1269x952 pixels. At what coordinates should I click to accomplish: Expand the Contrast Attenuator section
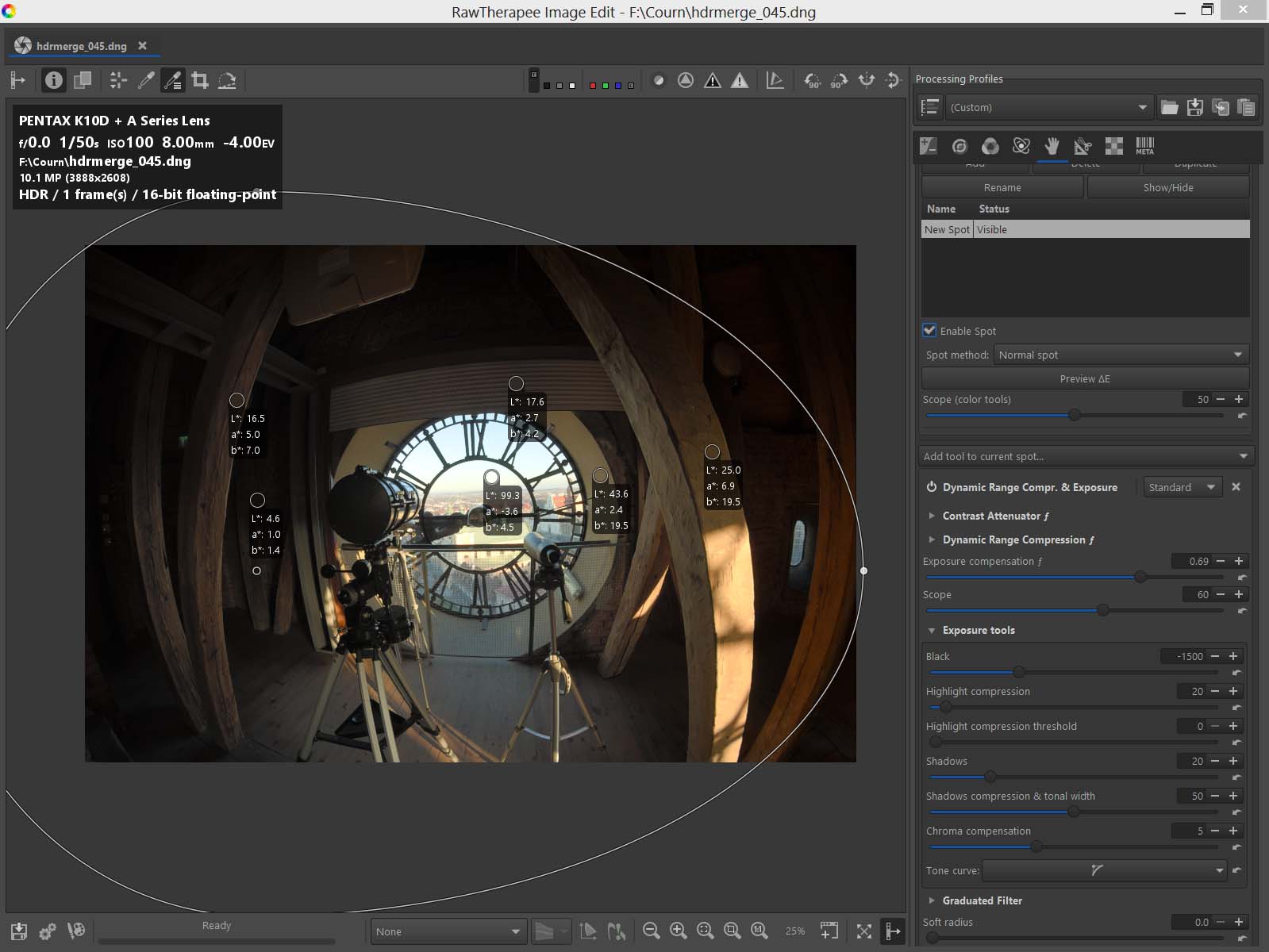tap(932, 516)
